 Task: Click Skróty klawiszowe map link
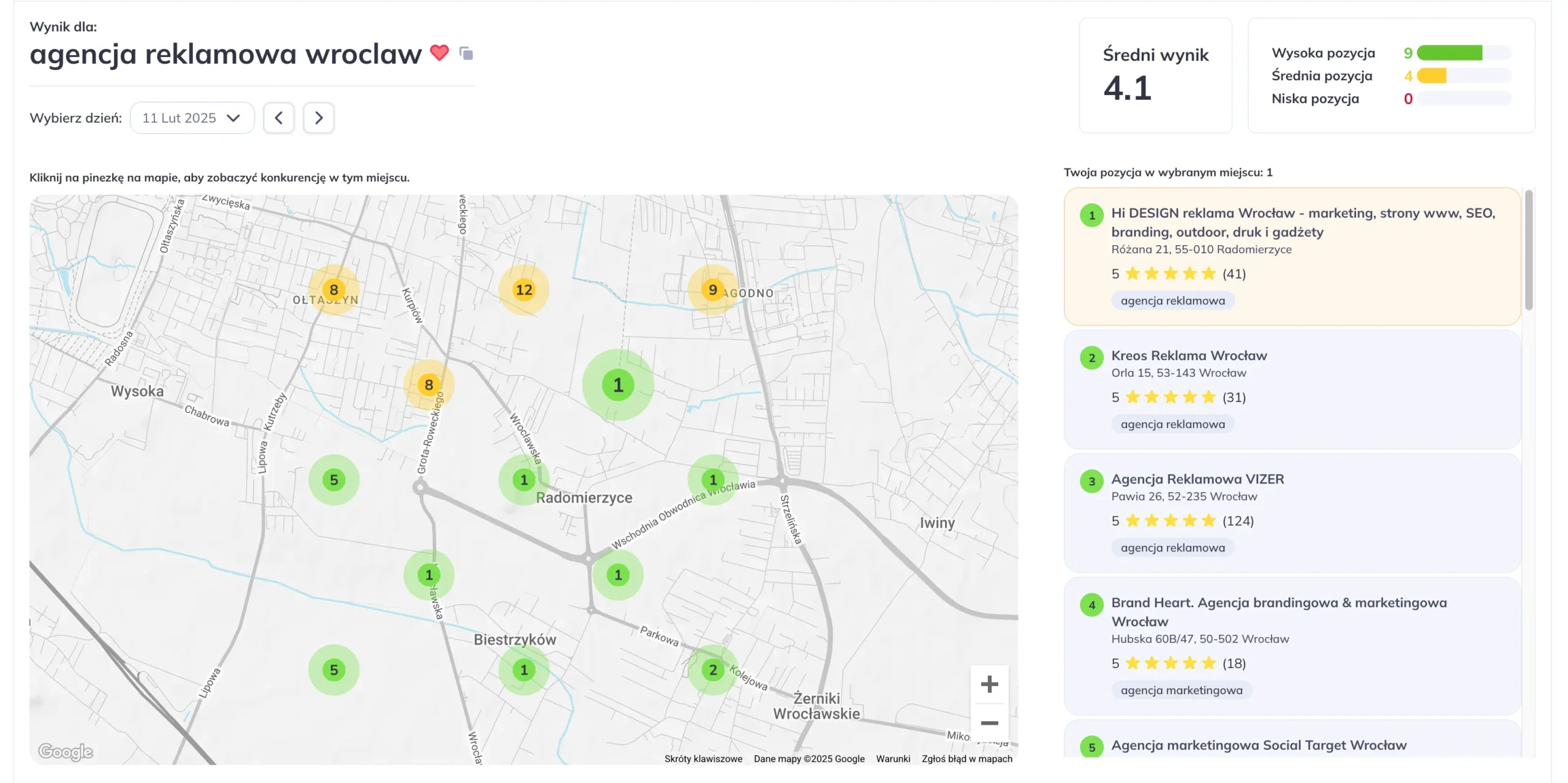pos(703,758)
